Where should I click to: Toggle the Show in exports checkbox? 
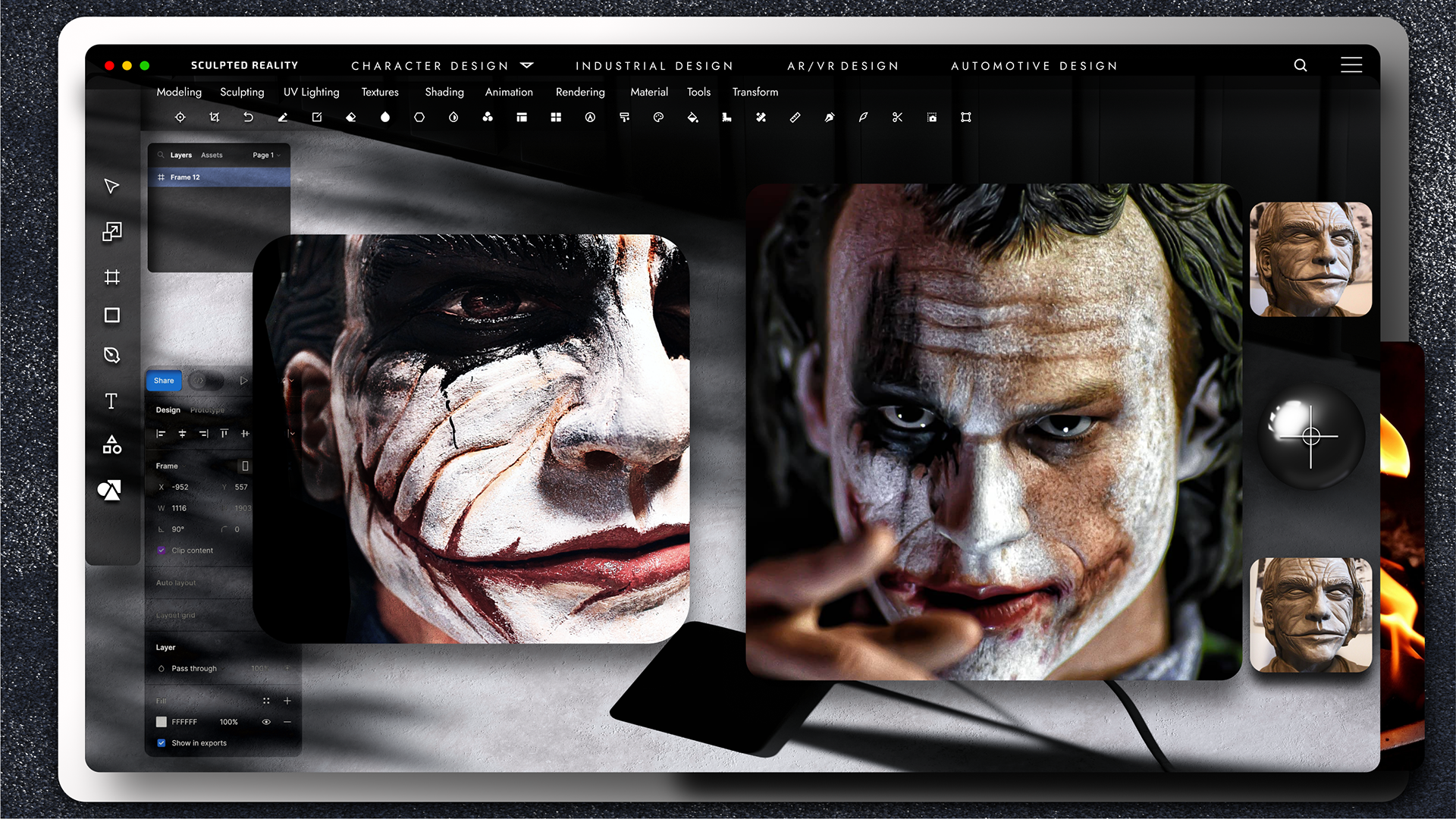[162, 743]
